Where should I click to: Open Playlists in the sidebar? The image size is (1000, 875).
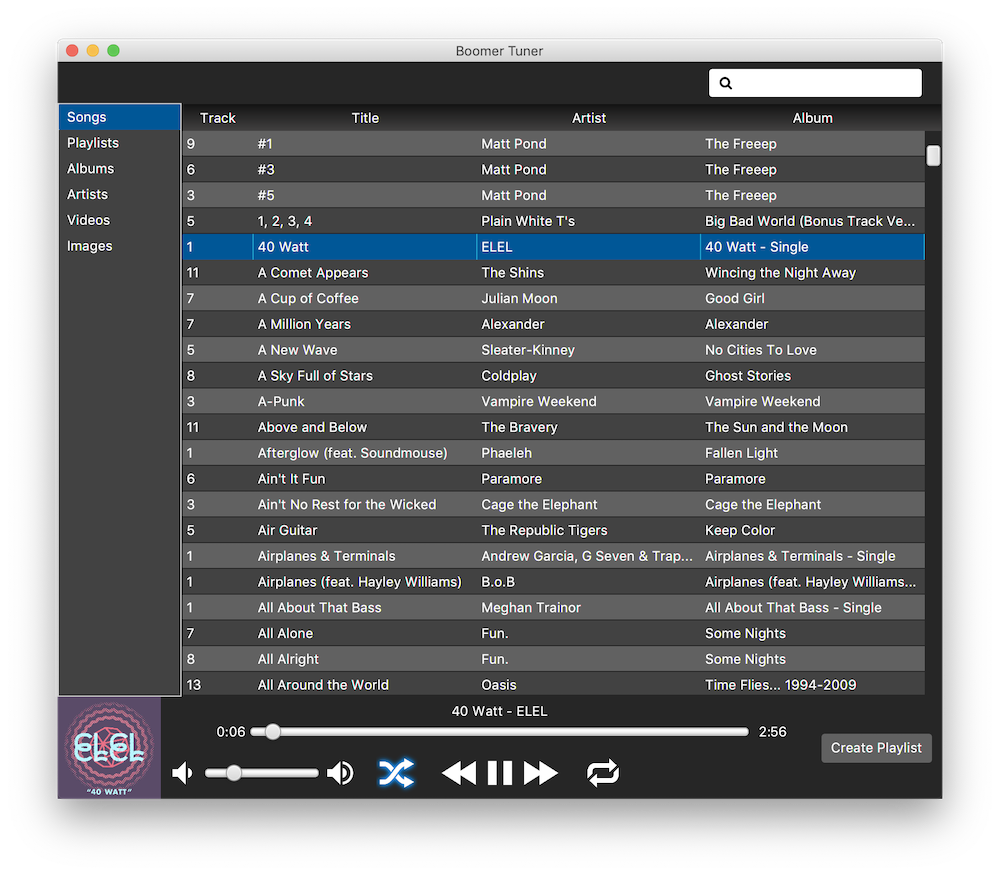[x=119, y=143]
